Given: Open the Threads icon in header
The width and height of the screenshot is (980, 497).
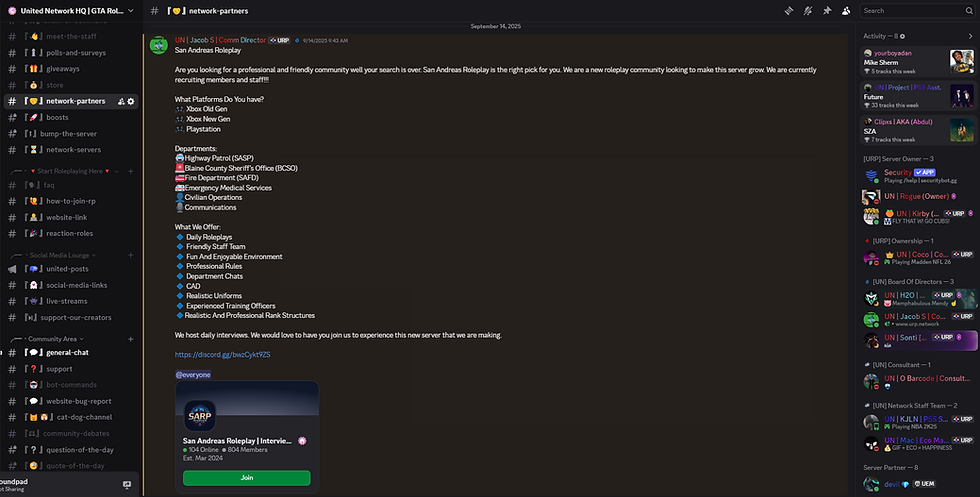Looking at the screenshot, I should [789, 10].
